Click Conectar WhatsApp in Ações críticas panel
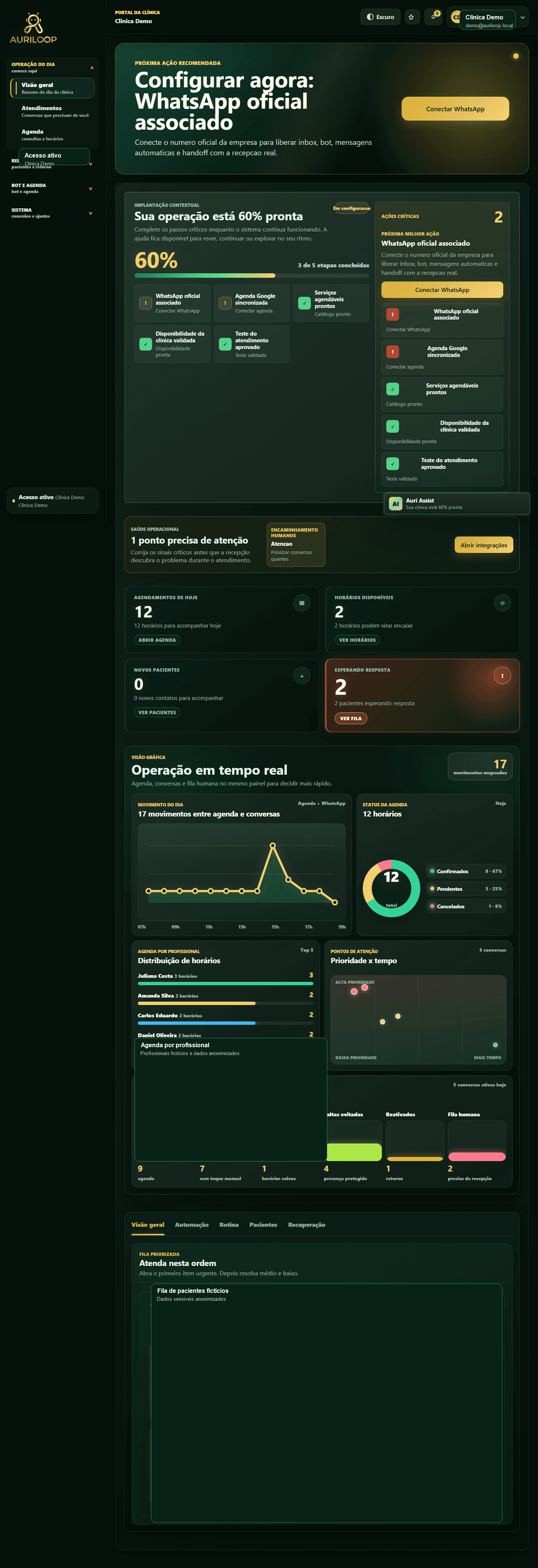 (x=442, y=290)
